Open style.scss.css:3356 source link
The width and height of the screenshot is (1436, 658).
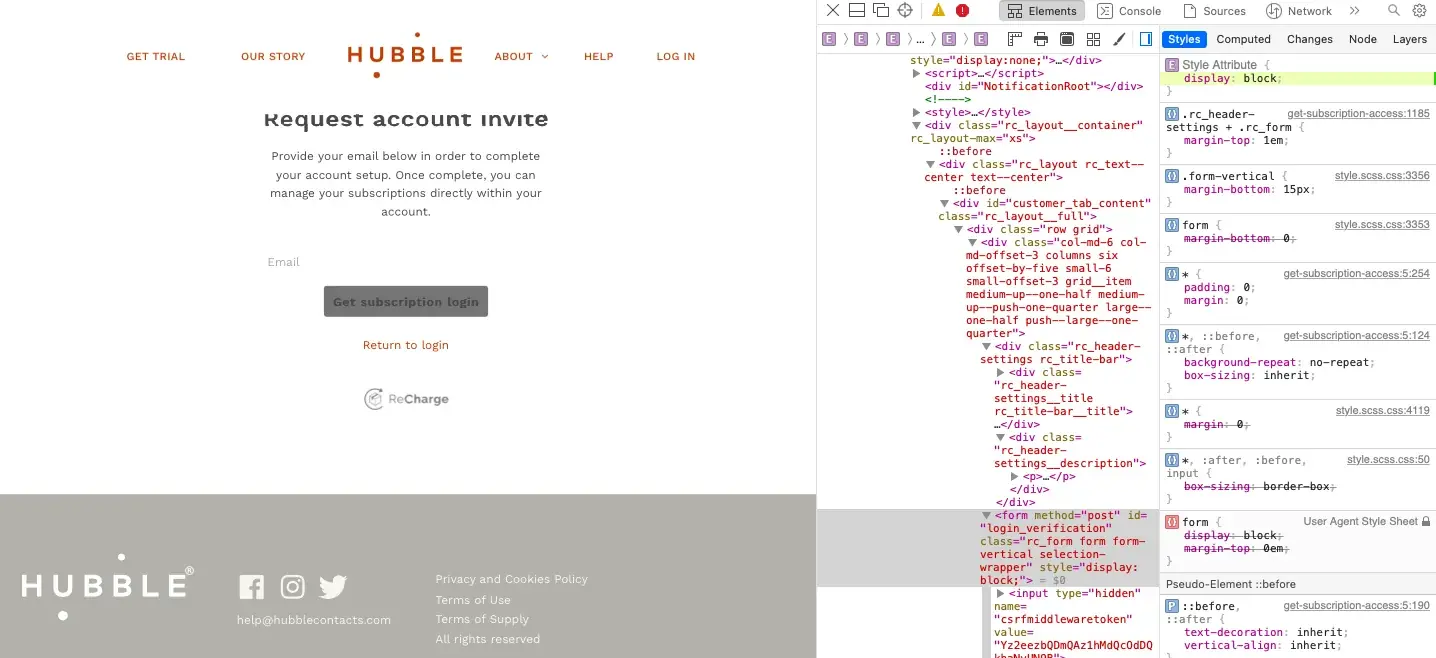pyautogui.click(x=1382, y=176)
